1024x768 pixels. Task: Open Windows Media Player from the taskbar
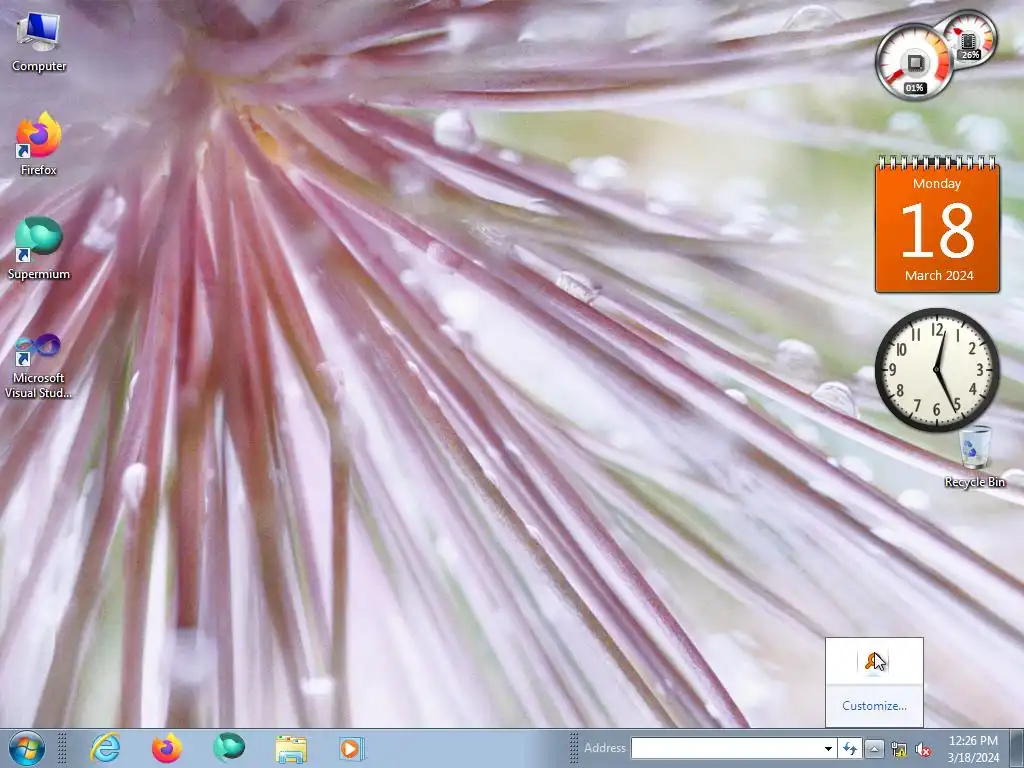click(x=351, y=748)
